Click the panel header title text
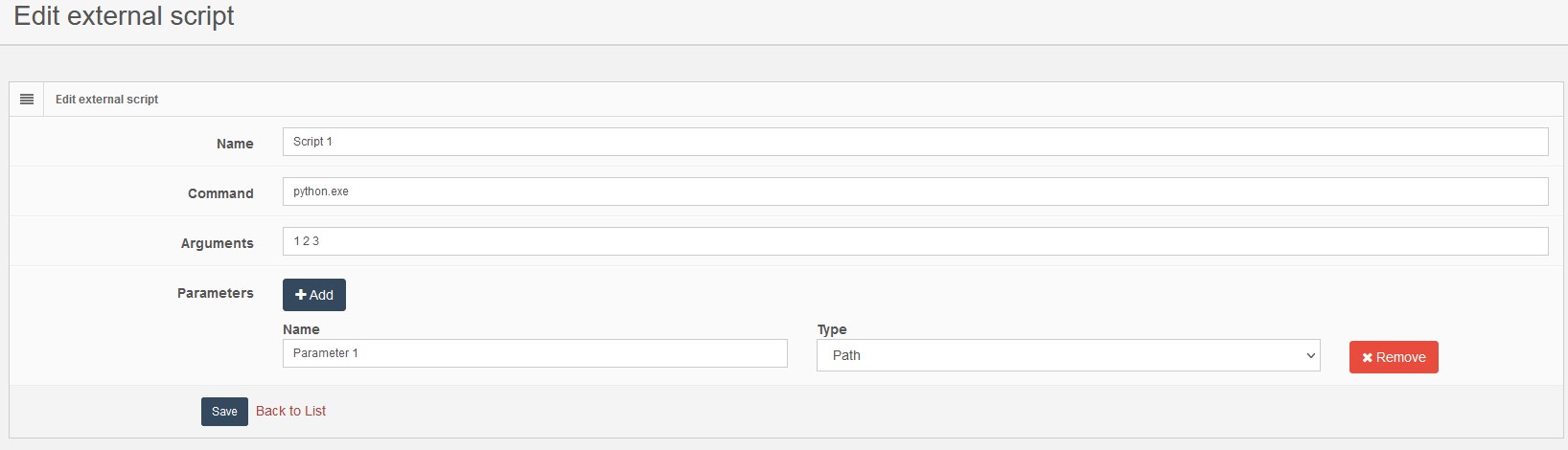 106,100
